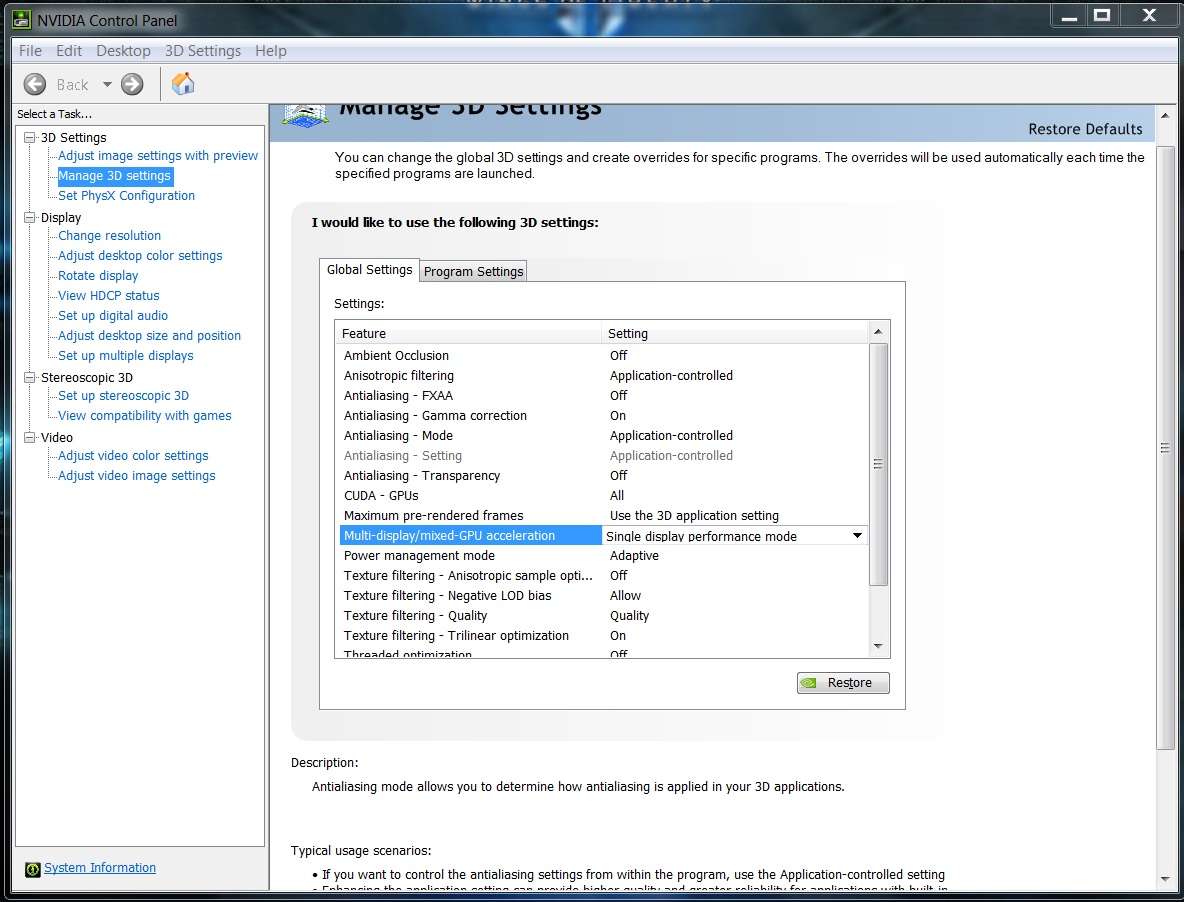Click the main page scrollbar thumb
Screen dimensions: 1184x902
1165,448
